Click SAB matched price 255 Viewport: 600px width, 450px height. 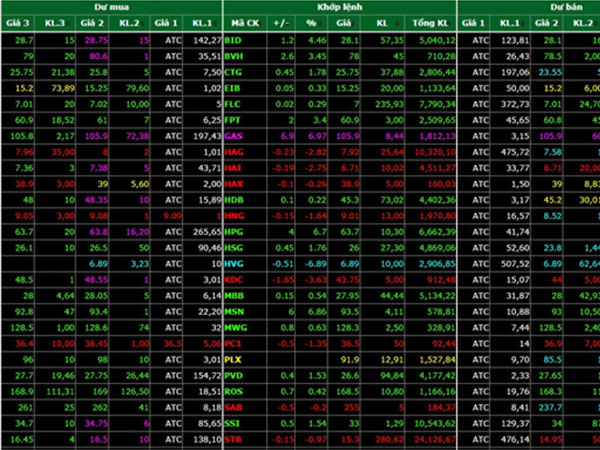point(352,408)
